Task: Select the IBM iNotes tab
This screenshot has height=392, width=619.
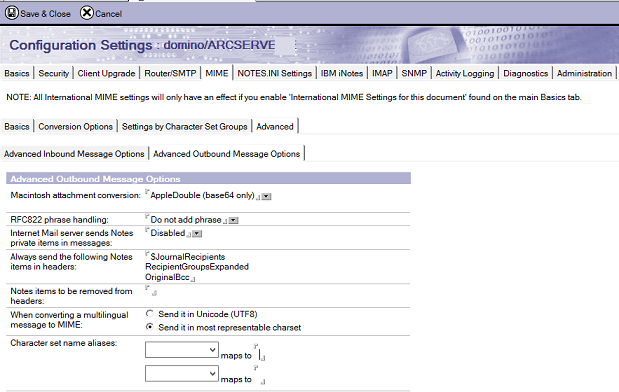Action: point(341,73)
